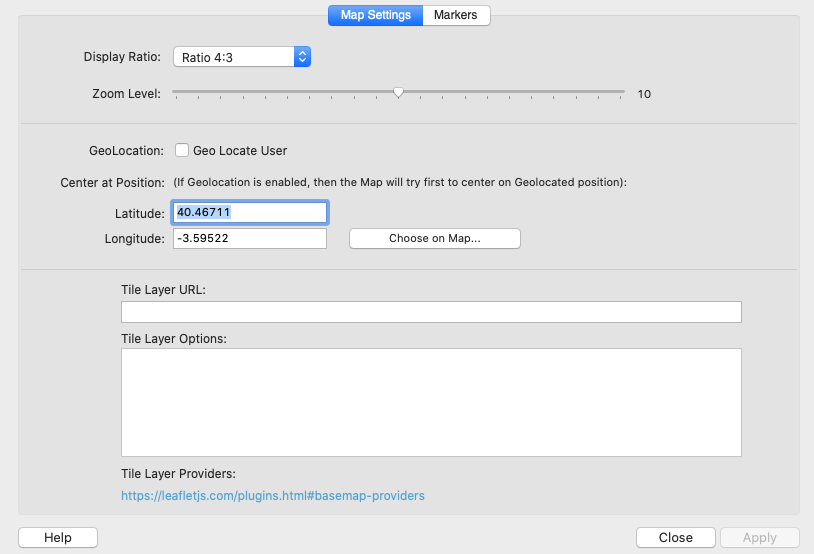Open the leafletjs basemap-providers link
Viewport: 814px width, 554px height.
pos(273,495)
